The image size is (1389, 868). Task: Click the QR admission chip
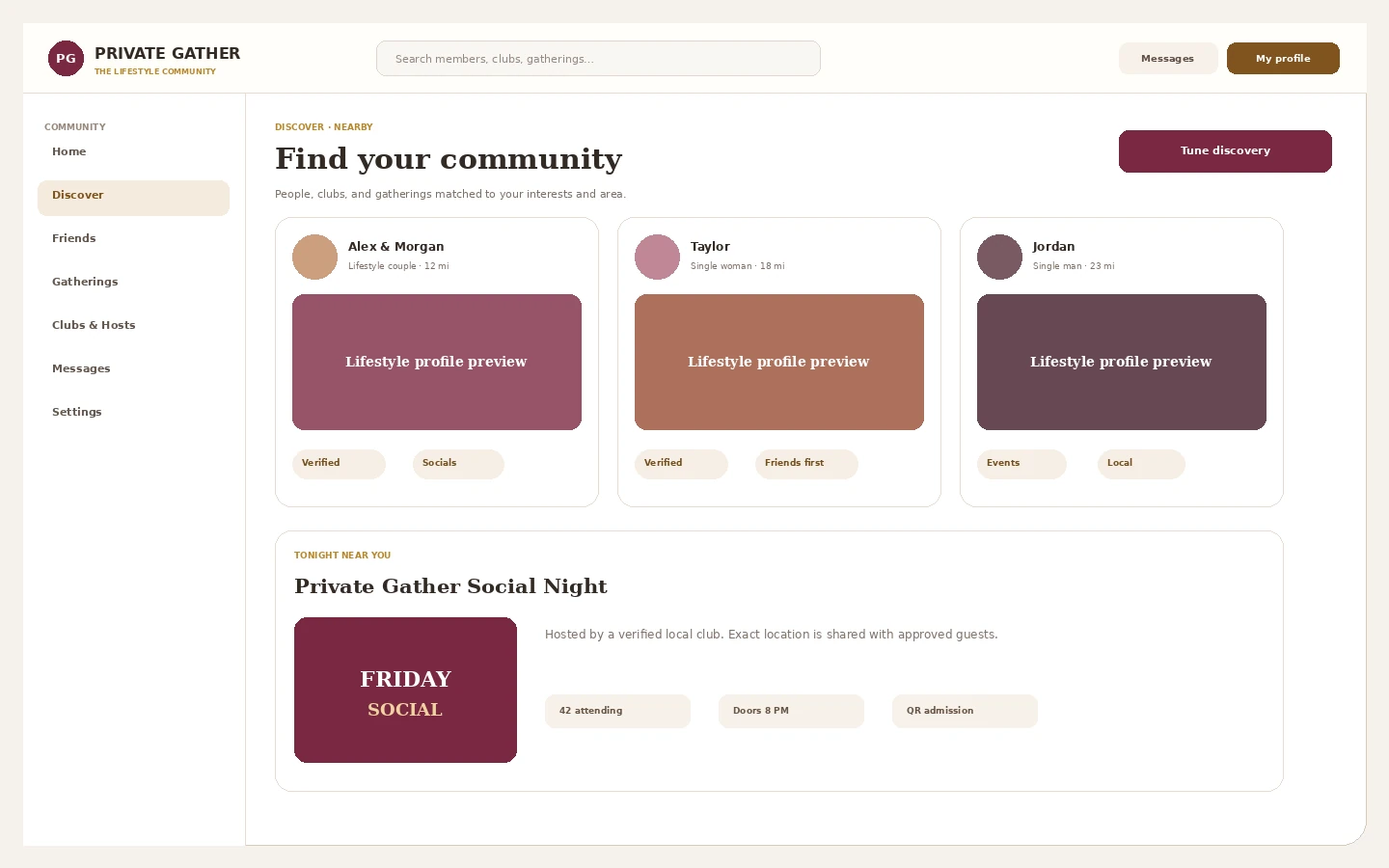coord(965,711)
